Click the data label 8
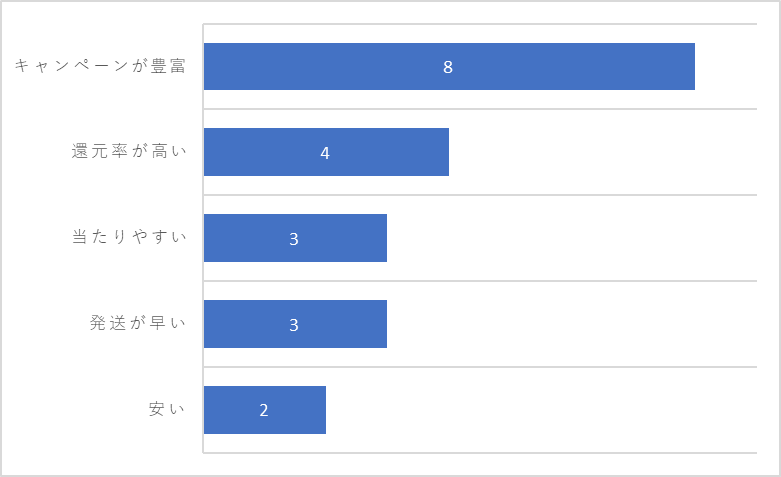Image resolution: width=781 pixels, height=477 pixels. pos(448,67)
